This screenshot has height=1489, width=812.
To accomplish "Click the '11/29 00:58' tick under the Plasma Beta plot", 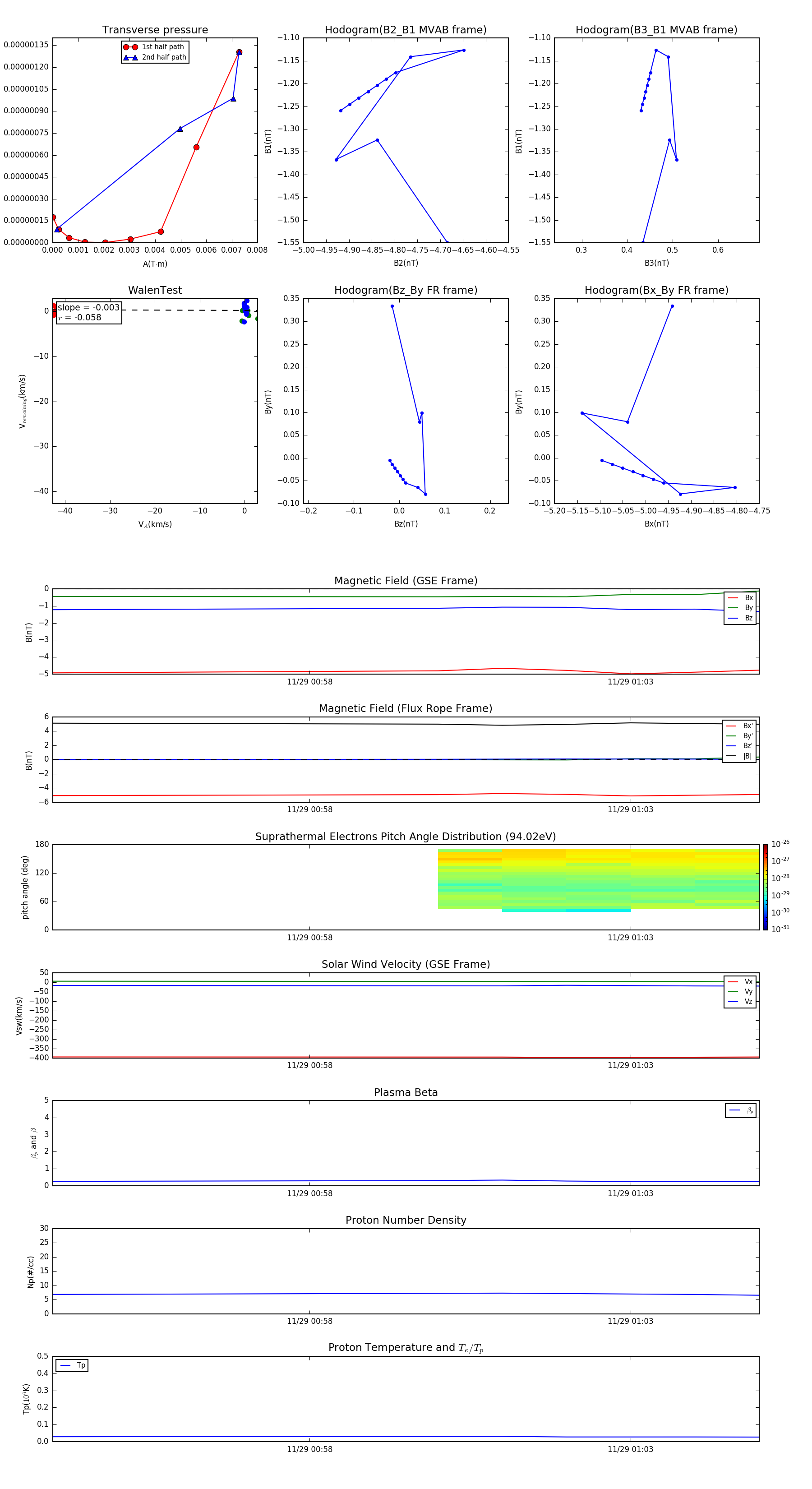I will pos(309,1193).
